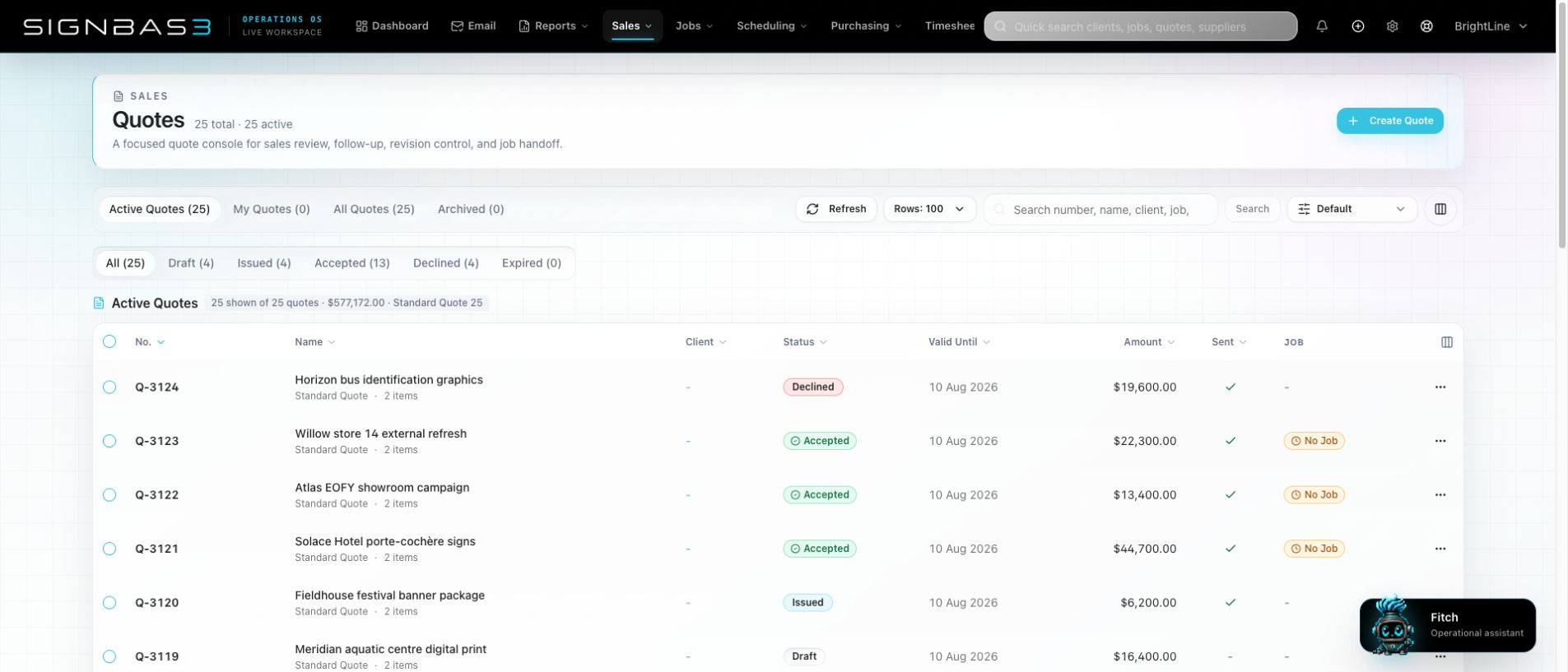This screenshot has height=672, width=1568.
Task: Select the row checkbox for Q-3122
Action: (109, 494)
